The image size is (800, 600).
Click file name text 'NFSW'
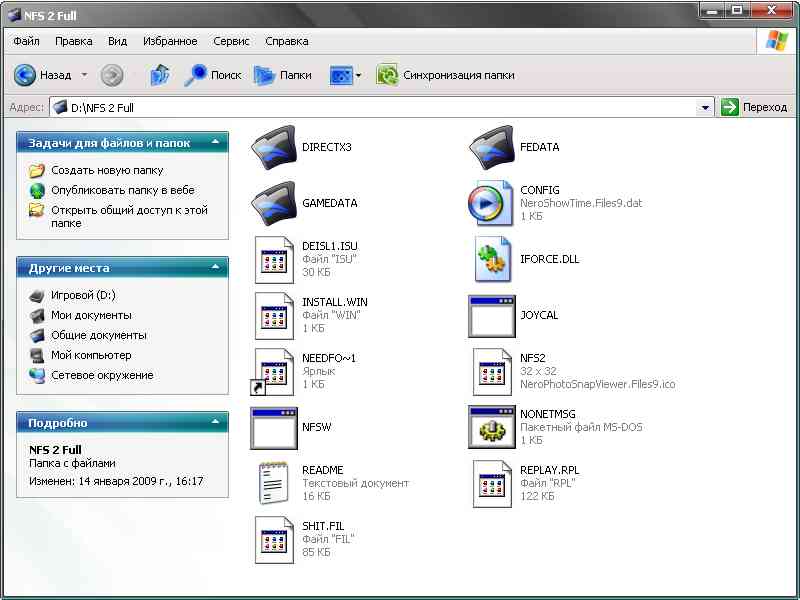[x=316, y=428]
